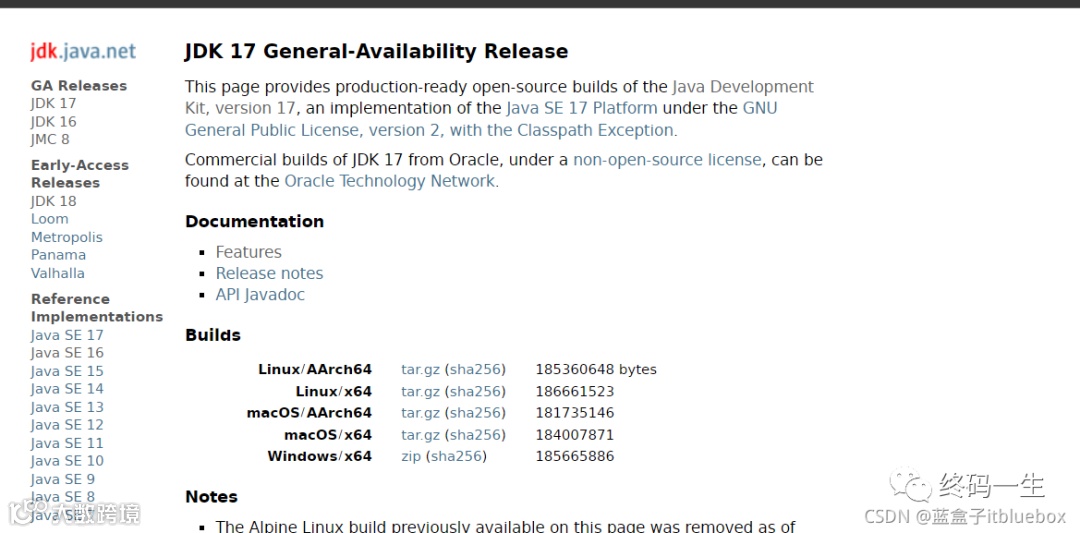Open JDK 17 in GA Releases sidebar
Viewport: 1080px width, 533px height.
click(x=53, y=103)
